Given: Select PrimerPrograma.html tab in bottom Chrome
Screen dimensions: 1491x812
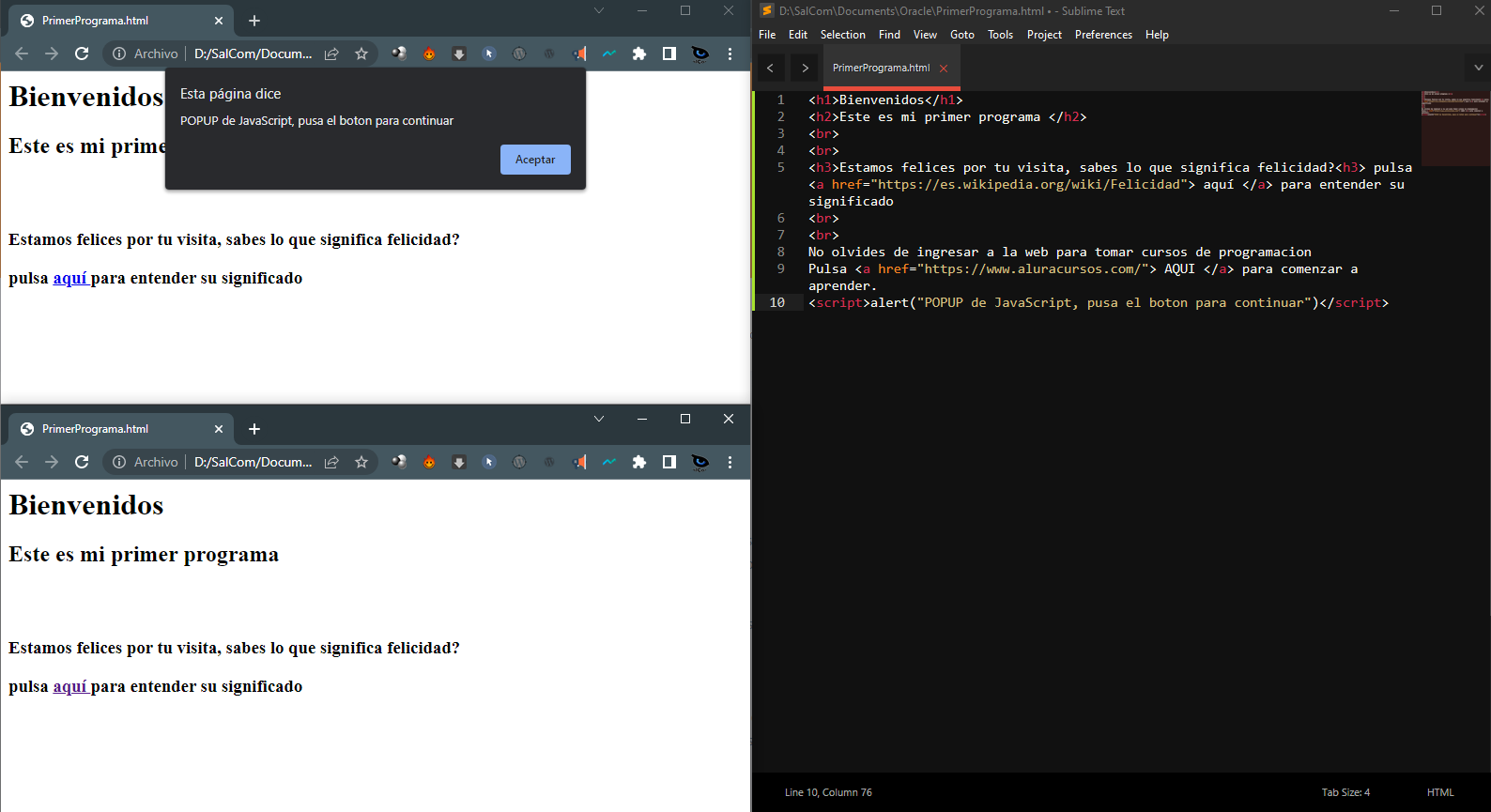Looking at the screenshot, I should pos(120,429).
